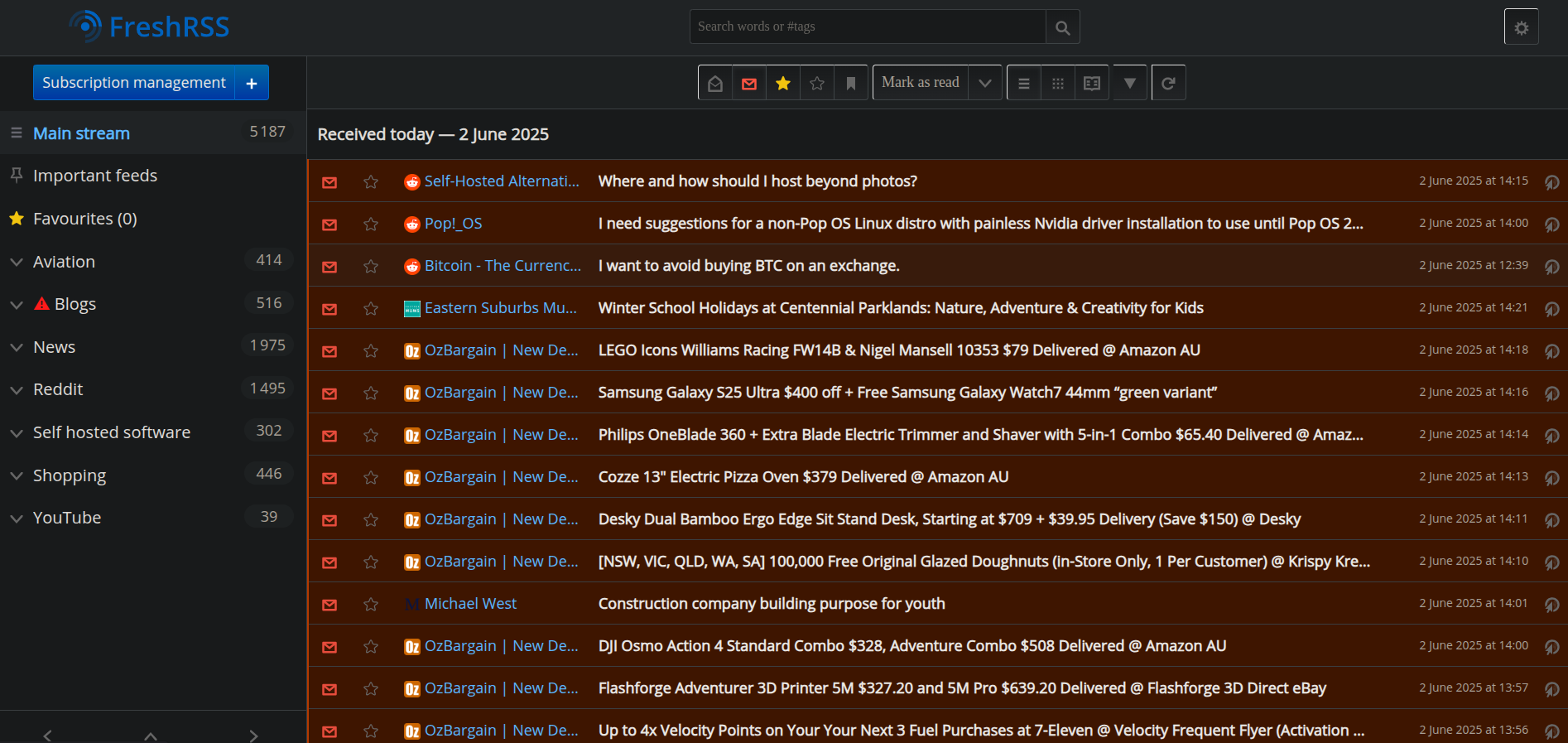Expand the Self hosted software chevron

pyautogui.click(x=16, y=432)
